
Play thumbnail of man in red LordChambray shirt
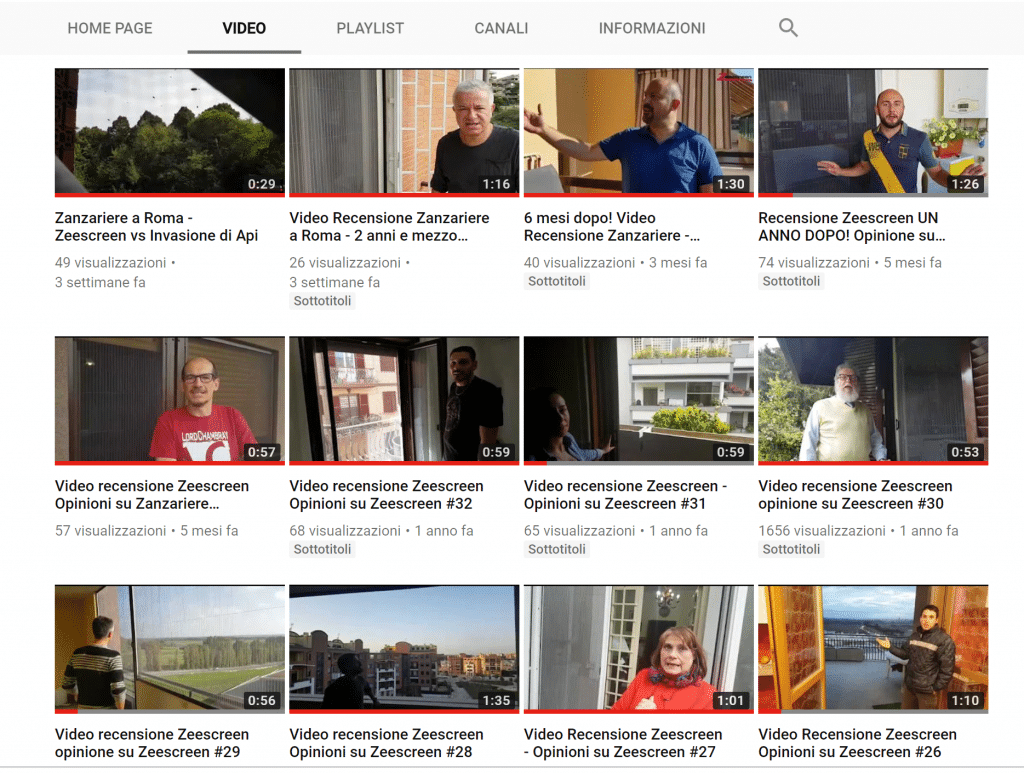pos(170,400)
